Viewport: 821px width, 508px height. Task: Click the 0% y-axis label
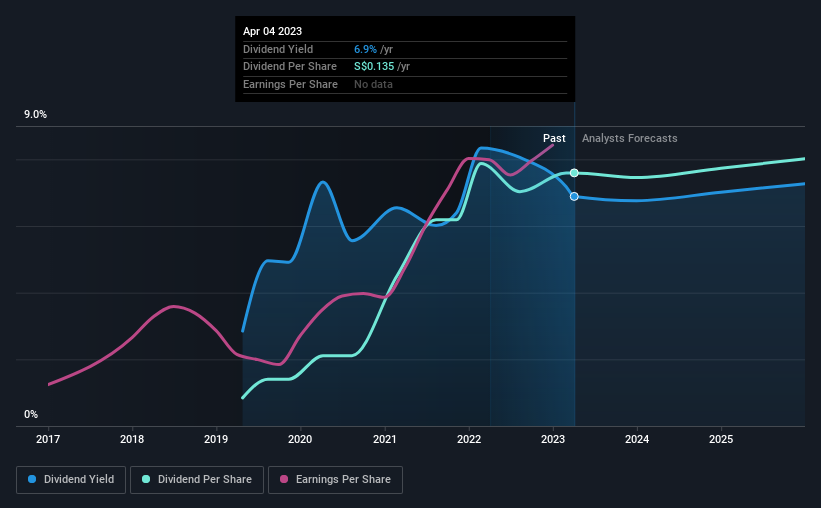coord(31,415)
